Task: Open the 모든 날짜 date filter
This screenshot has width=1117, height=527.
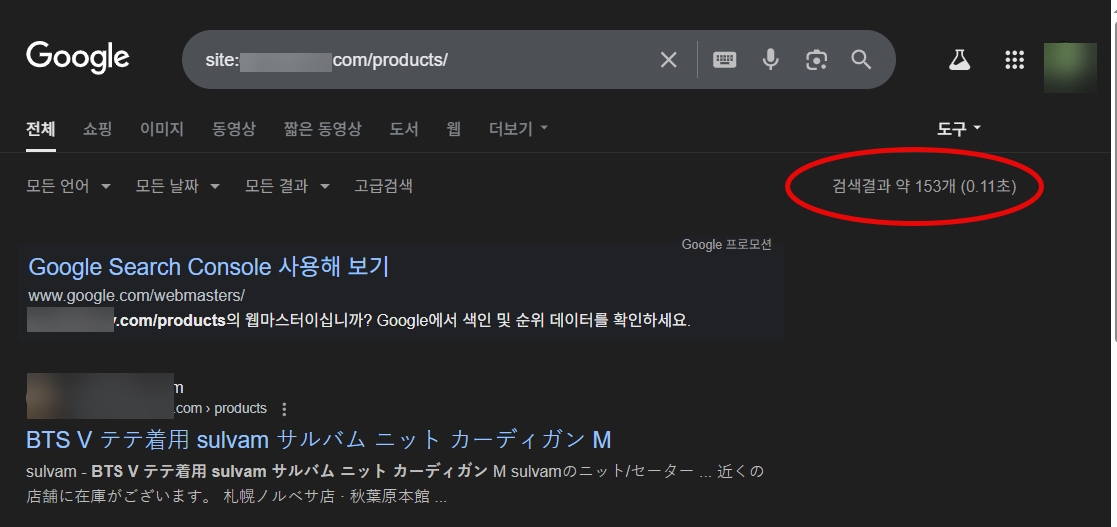Action: click(177, 187)
